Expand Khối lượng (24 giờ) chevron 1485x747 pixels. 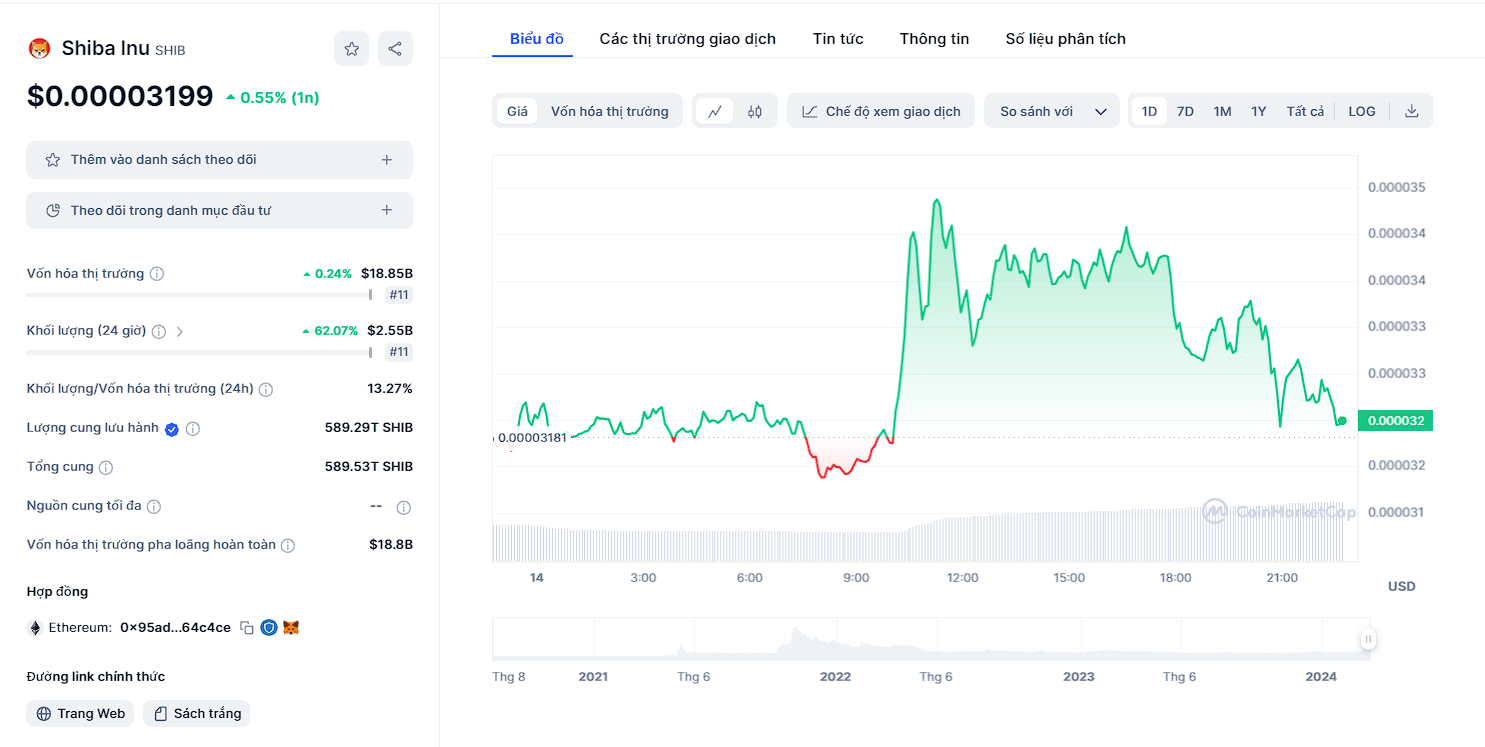(180, 331)
